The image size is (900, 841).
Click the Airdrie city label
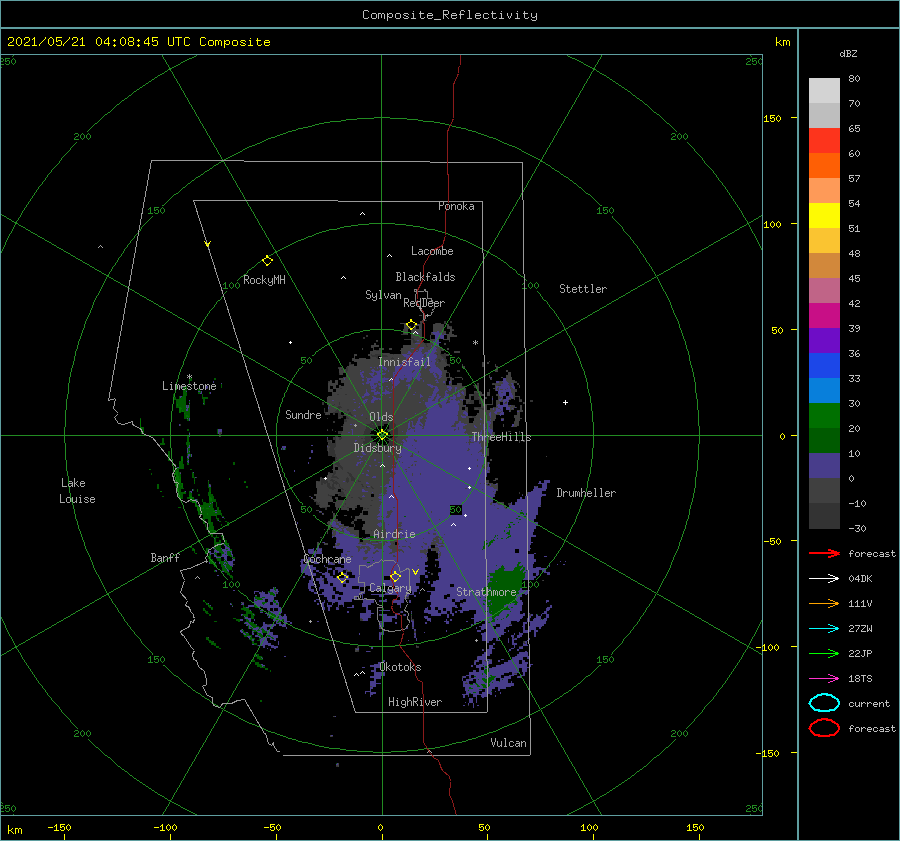tap(394, 534)
